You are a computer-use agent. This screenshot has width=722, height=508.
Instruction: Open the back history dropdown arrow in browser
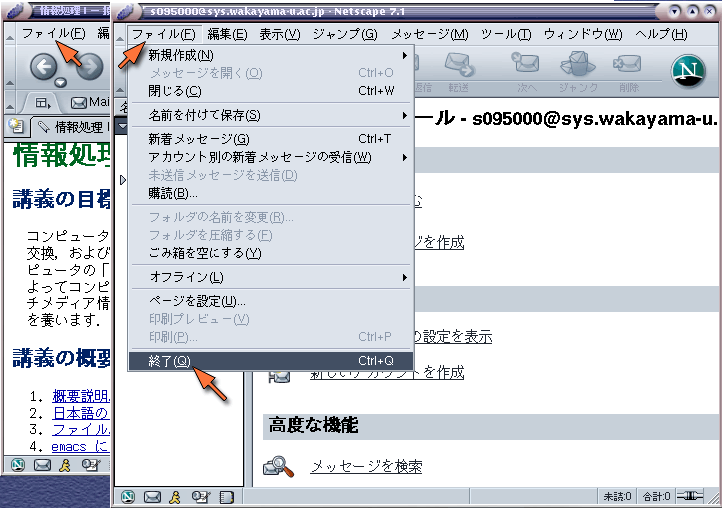click(x=60, y=82)
